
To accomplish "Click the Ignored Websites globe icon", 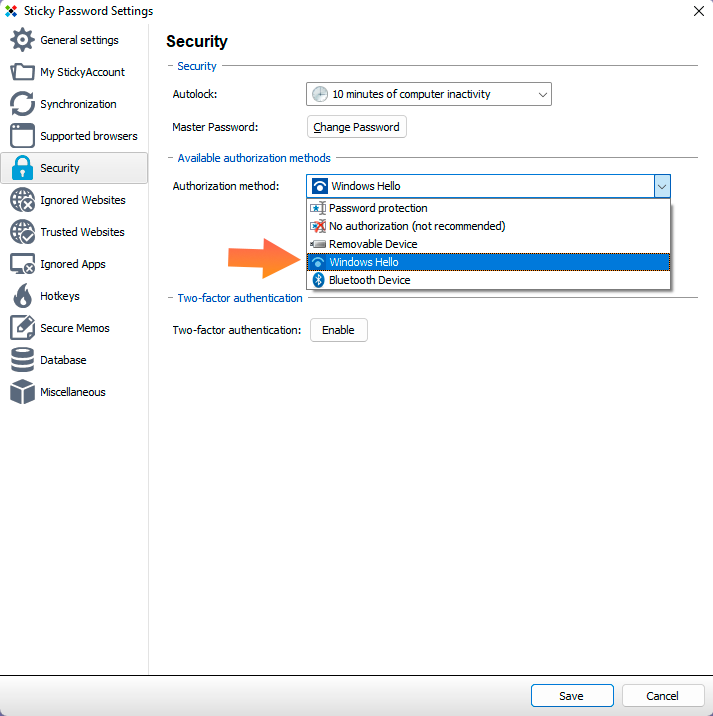I will click(22, 200).
